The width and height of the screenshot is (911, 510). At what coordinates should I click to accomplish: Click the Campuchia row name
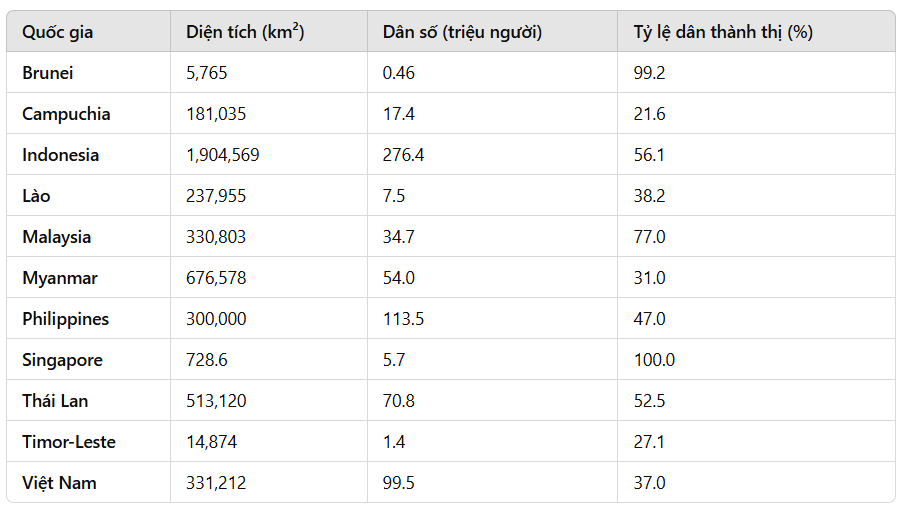(66, 114)
